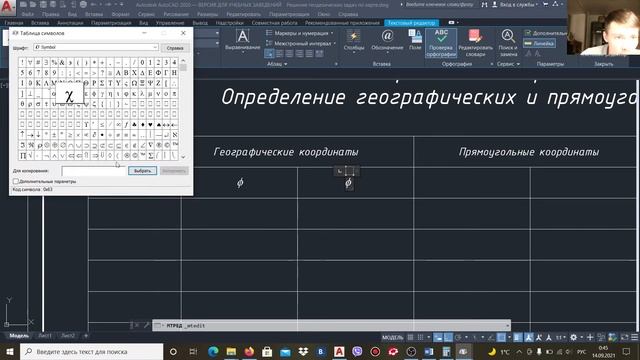This screenshot has height=360, width=640.
Task: Switch to Лист1 layout tab
Action: (45, 336)
